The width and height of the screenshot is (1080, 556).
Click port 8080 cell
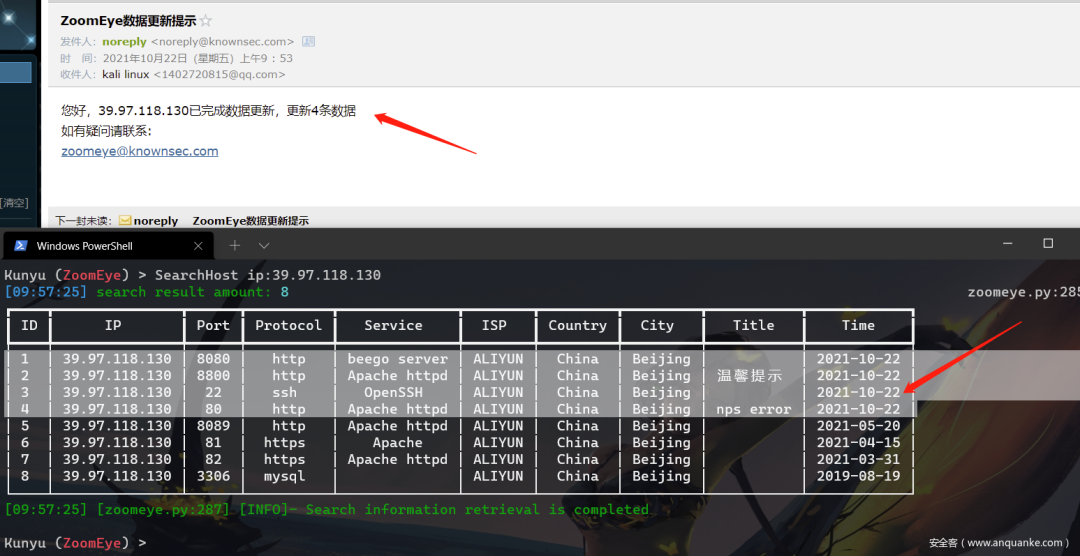point(214,359)
